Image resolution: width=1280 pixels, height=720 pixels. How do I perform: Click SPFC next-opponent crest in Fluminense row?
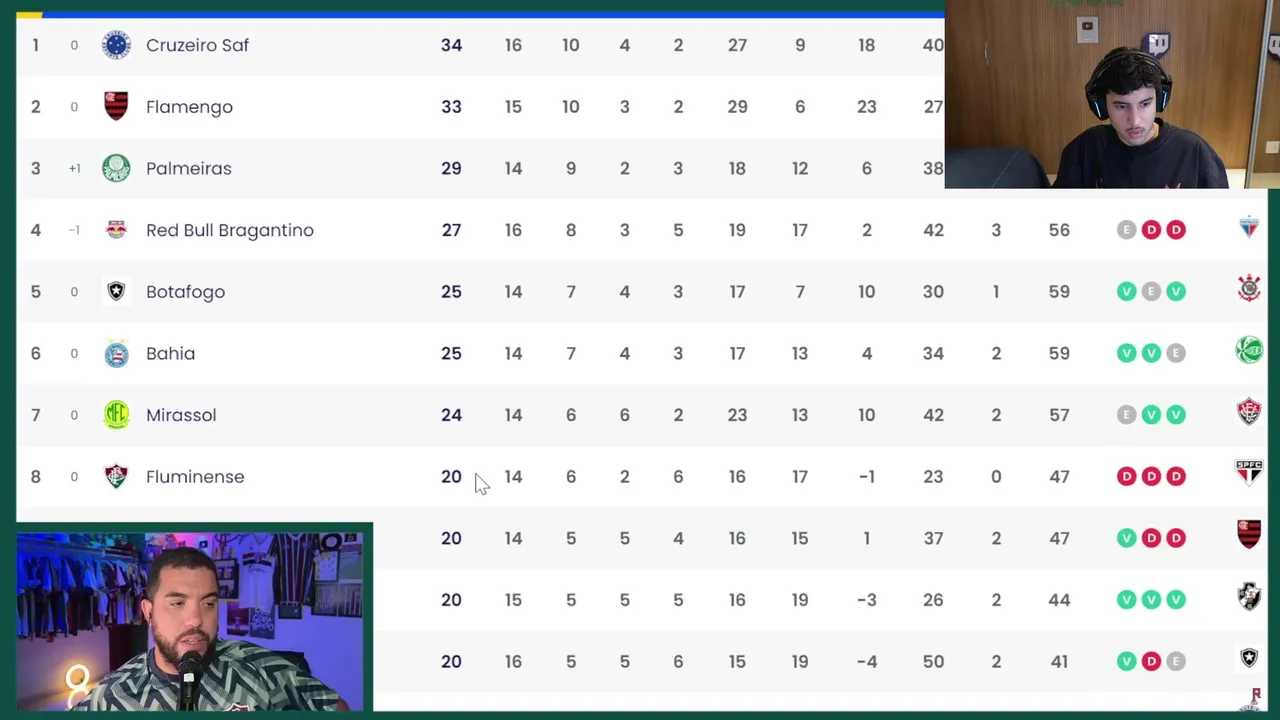(x=1249, y=472)
